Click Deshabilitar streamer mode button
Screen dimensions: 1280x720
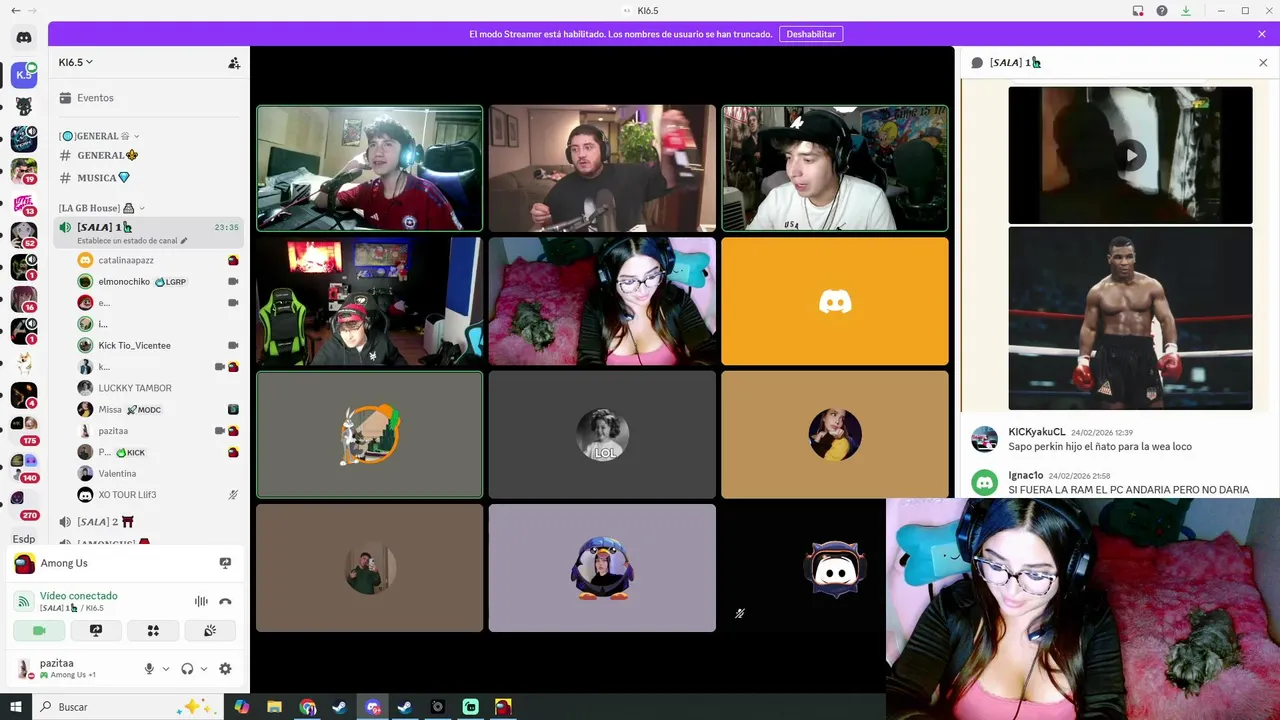pyautogui.click(x=811, y=34)
